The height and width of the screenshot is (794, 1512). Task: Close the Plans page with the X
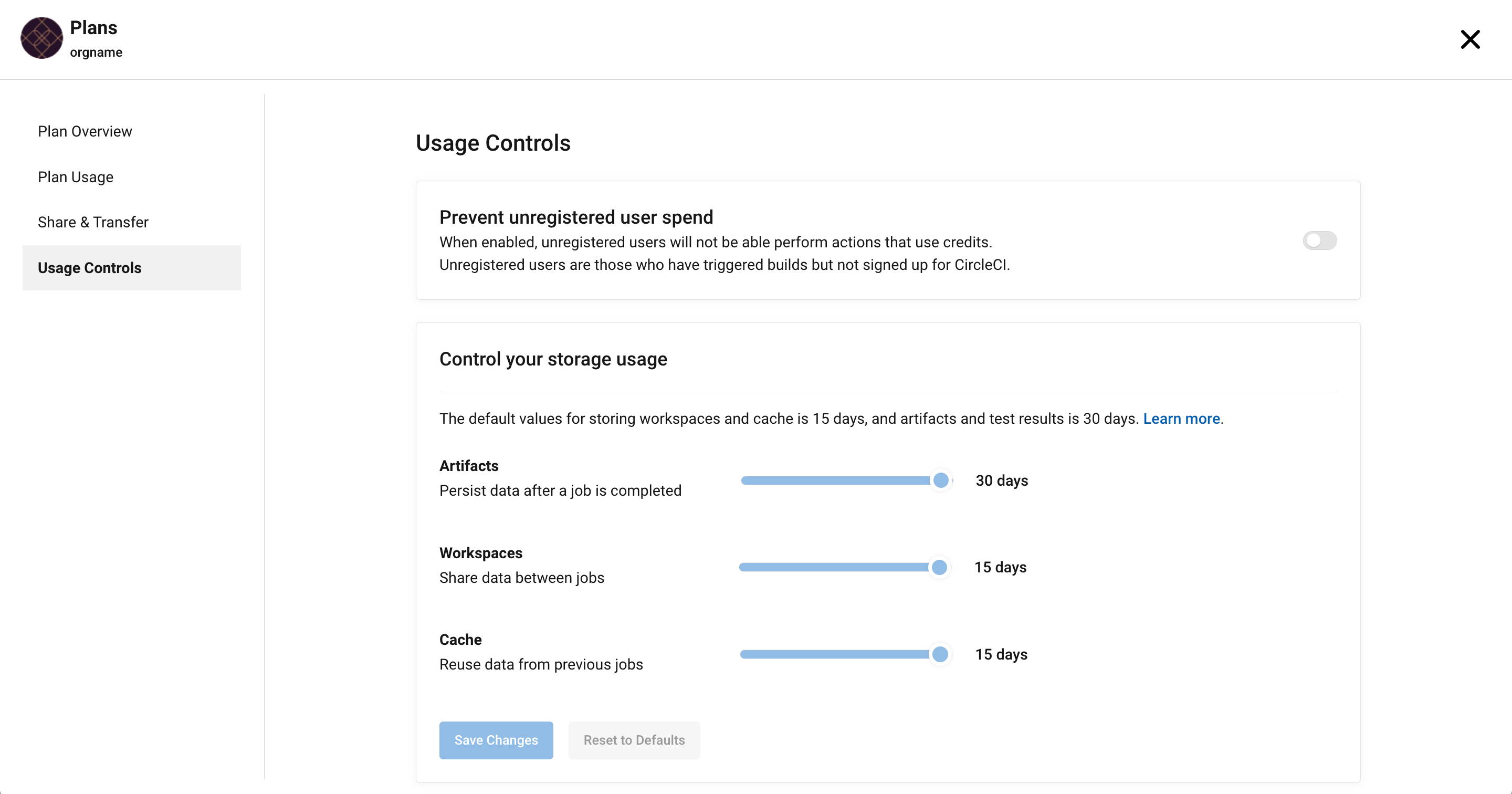[x=1471, y=39]
